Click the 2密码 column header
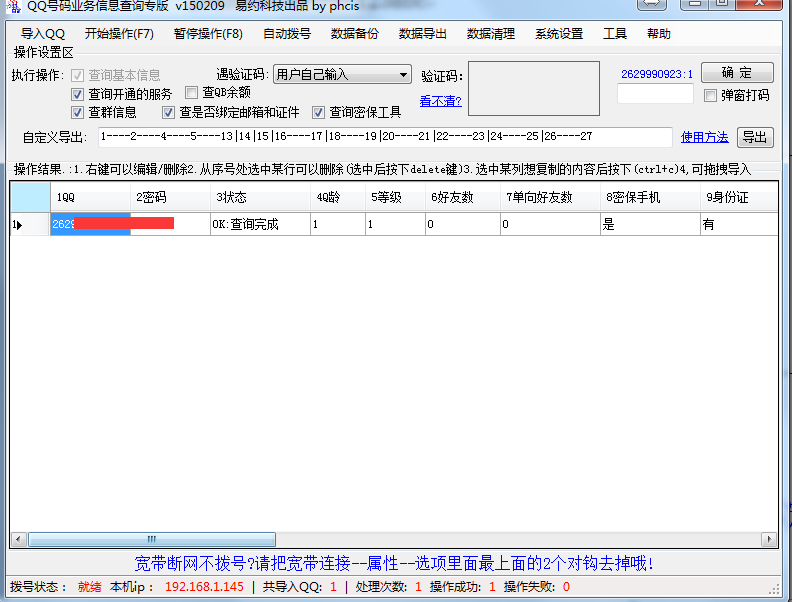 click(x=170, y=197)
